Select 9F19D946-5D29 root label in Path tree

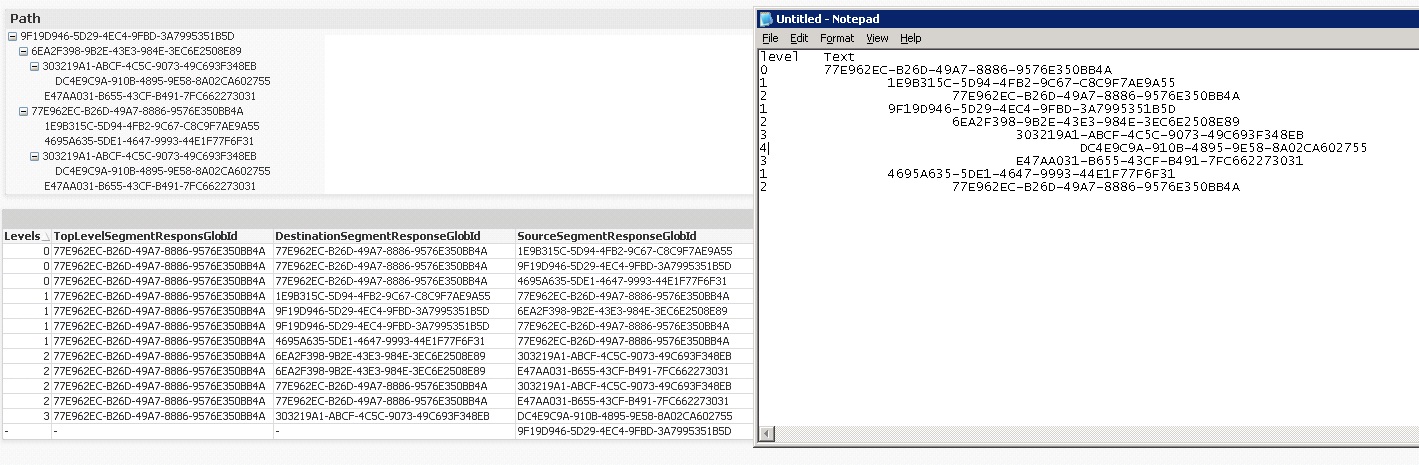tap(127, 36)
